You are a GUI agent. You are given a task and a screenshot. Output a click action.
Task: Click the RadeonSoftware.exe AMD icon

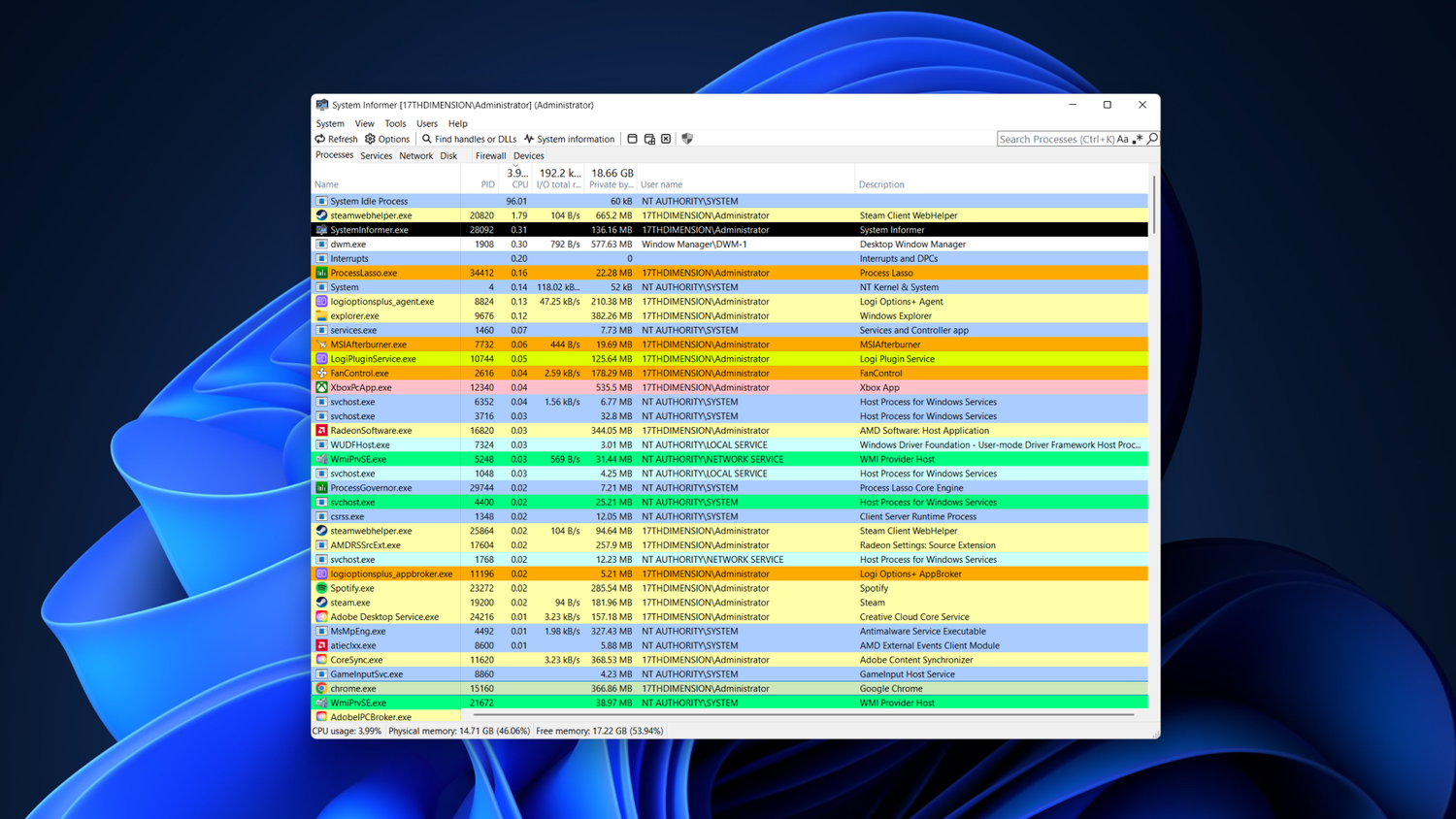(x=321, y=430)
